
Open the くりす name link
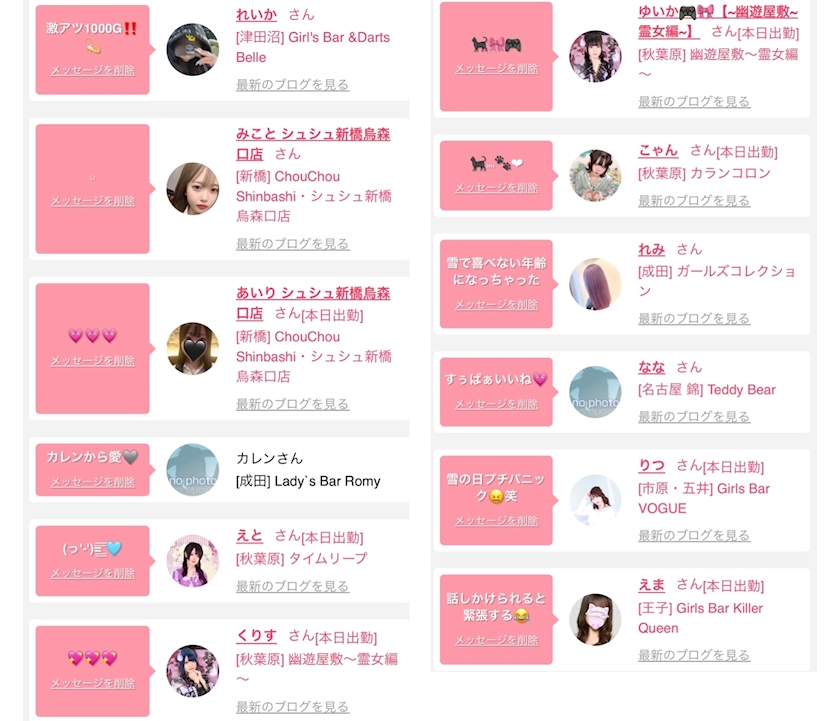[256, 636]
